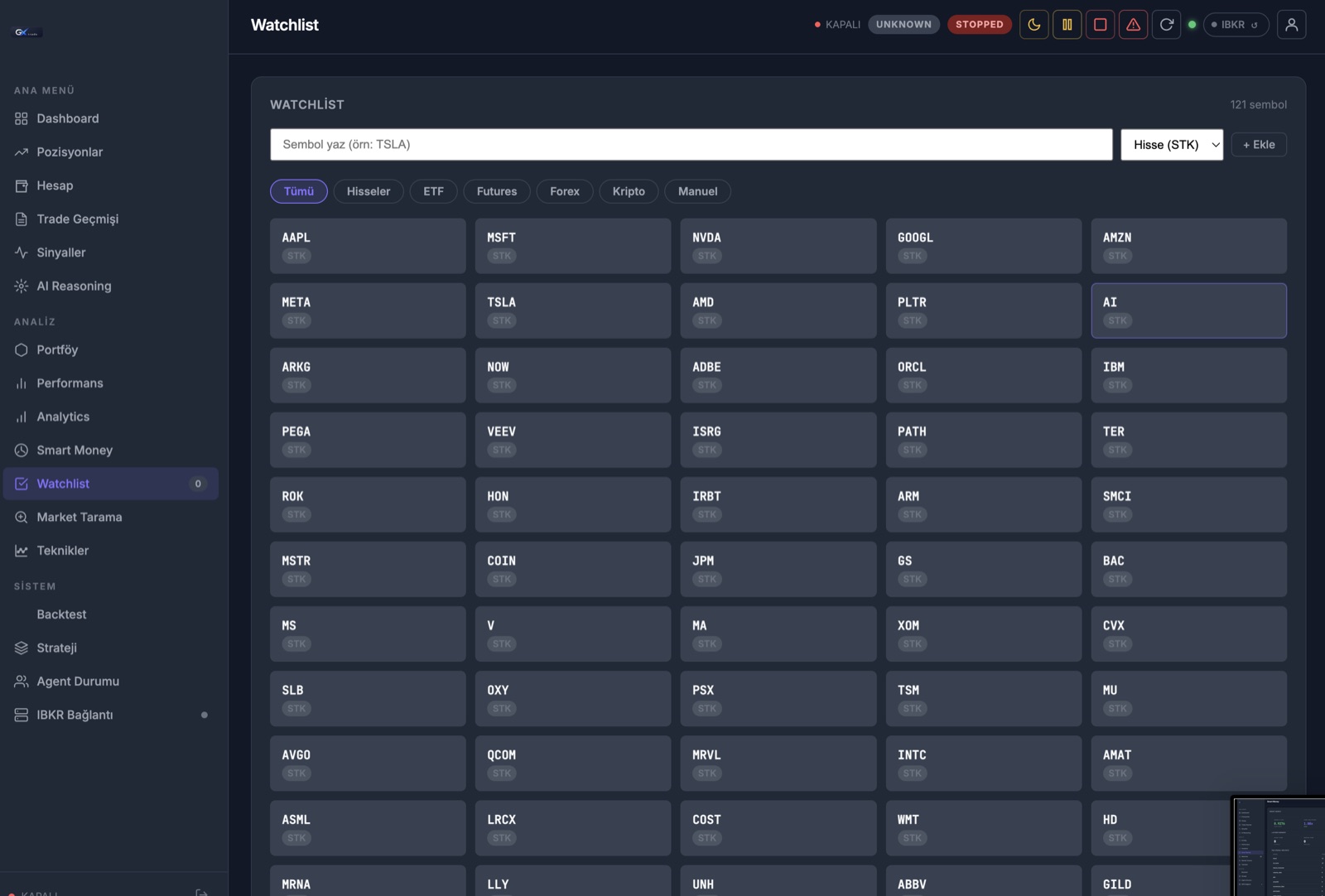Focus the Sembol yaz input field

point(691,144)
